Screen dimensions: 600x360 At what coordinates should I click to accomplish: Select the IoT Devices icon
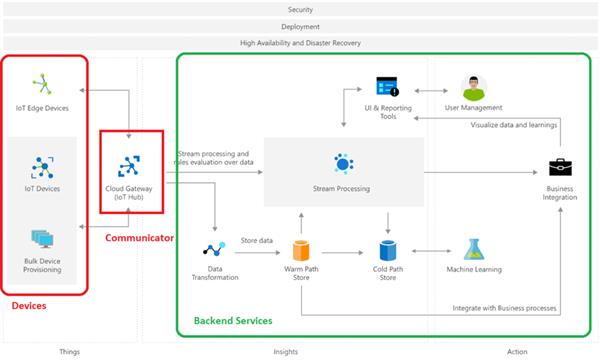coord(42,168)
